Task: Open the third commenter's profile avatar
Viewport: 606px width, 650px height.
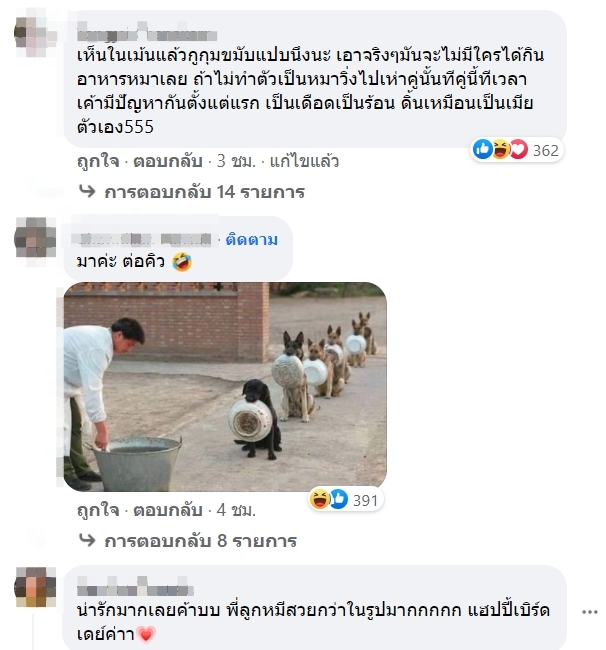Action: click(35, 588)
